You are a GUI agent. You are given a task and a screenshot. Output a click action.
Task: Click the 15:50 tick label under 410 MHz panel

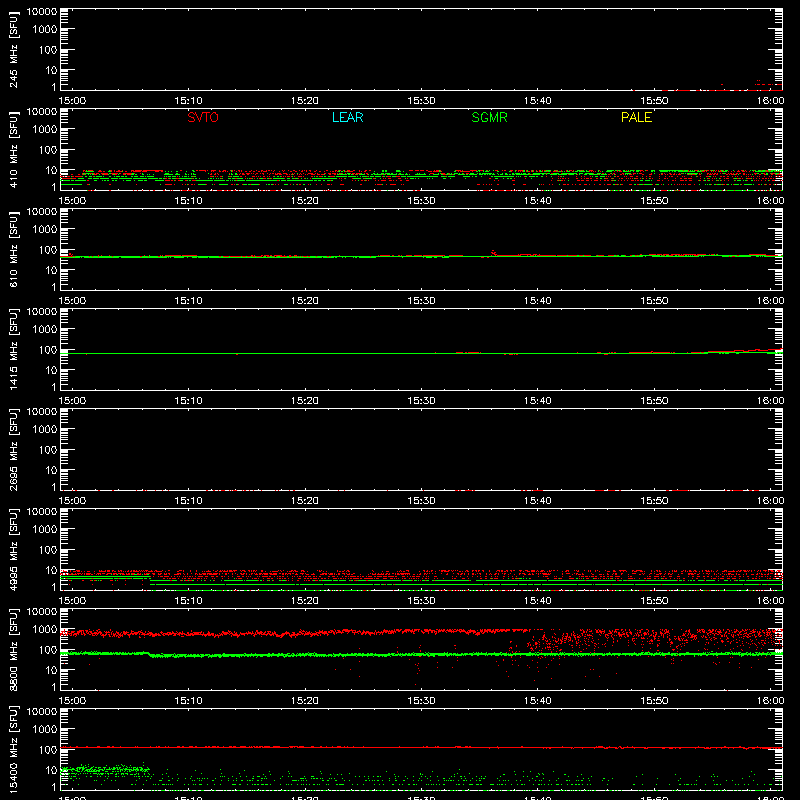(x=654, y=201)
